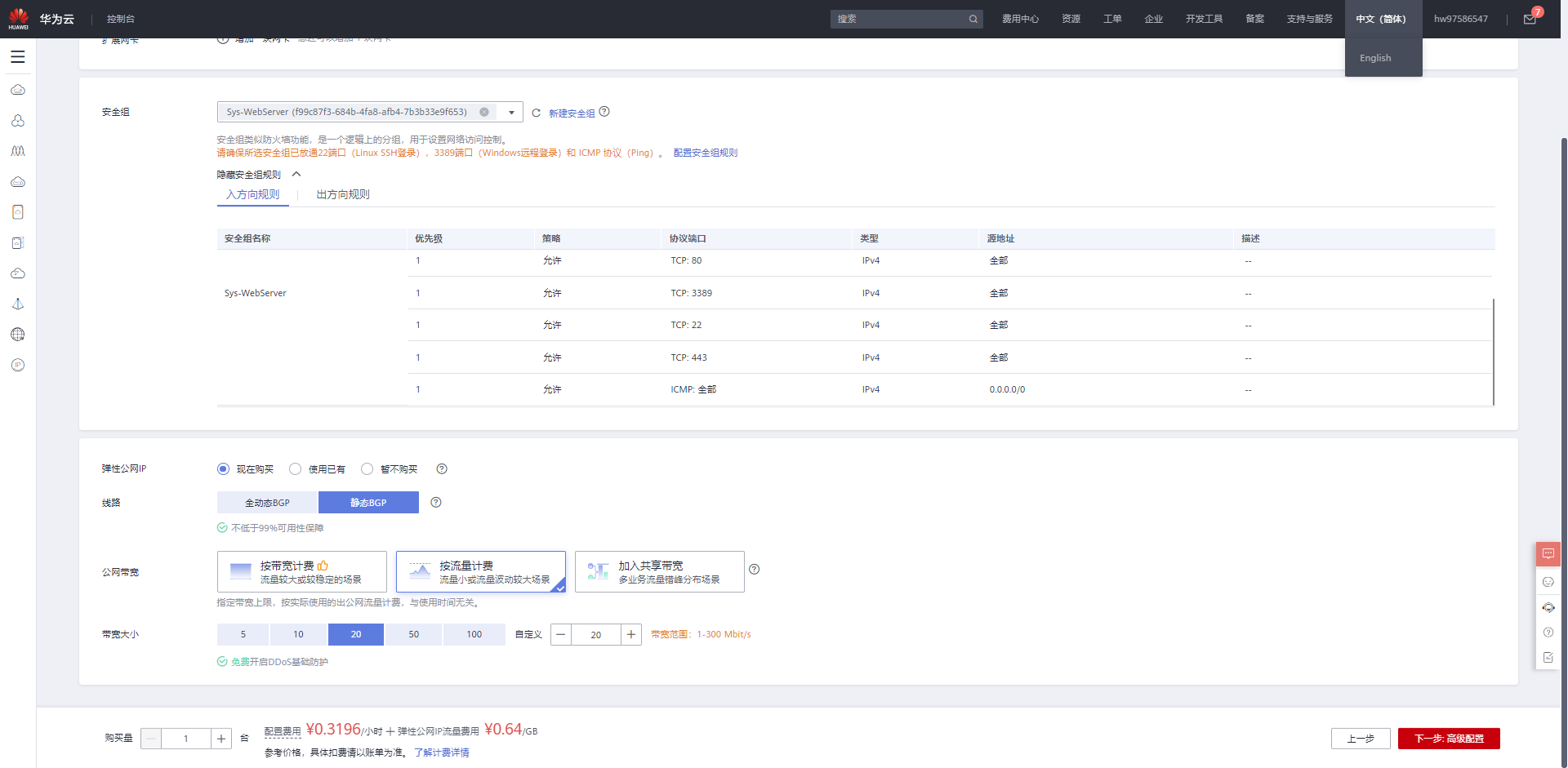
Task: Click the smiley satisfaction survey icon
Action: [x=1548, y=582]
